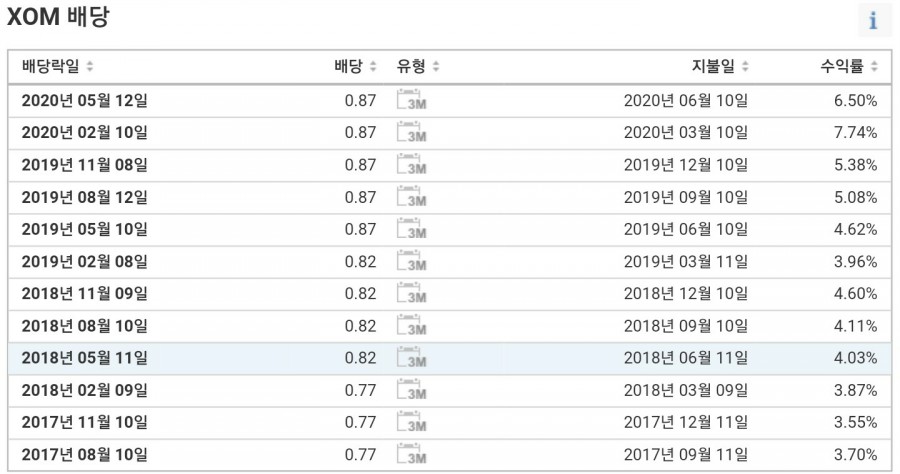Image resolution: width=900 pixels, height=474 pixels.
Task: Select ex-date 2019년 05월 10일
Action: click(85, 229)
